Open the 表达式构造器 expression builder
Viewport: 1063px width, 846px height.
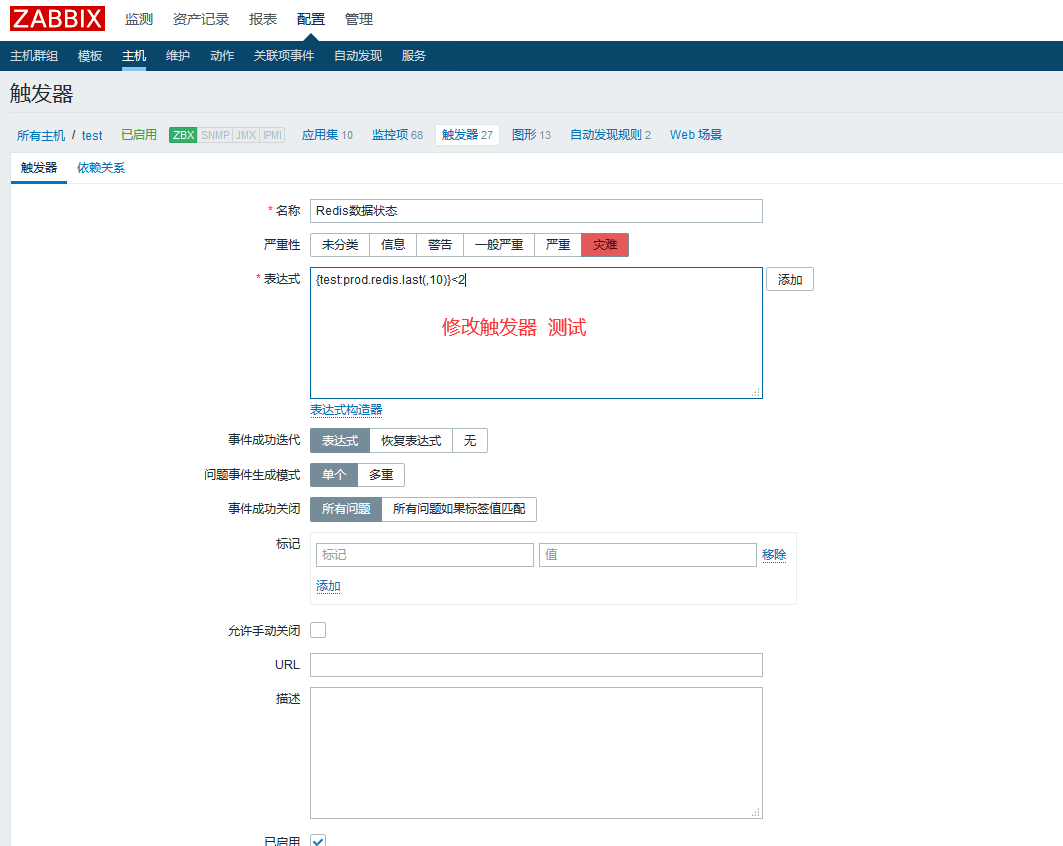[346, 410]
